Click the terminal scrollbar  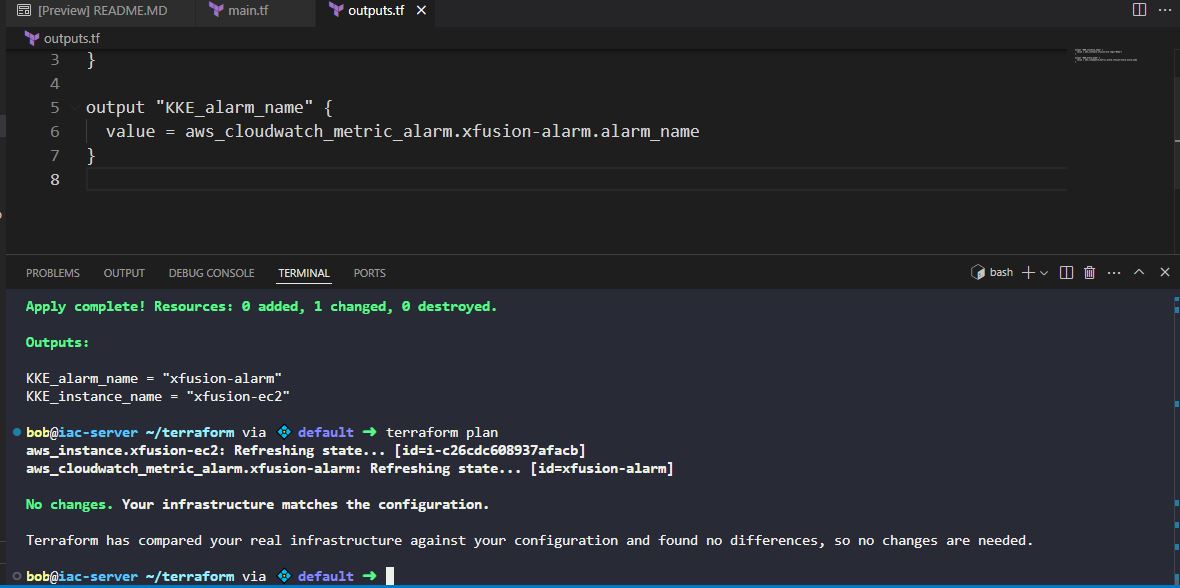click(x=1176, y=437)
